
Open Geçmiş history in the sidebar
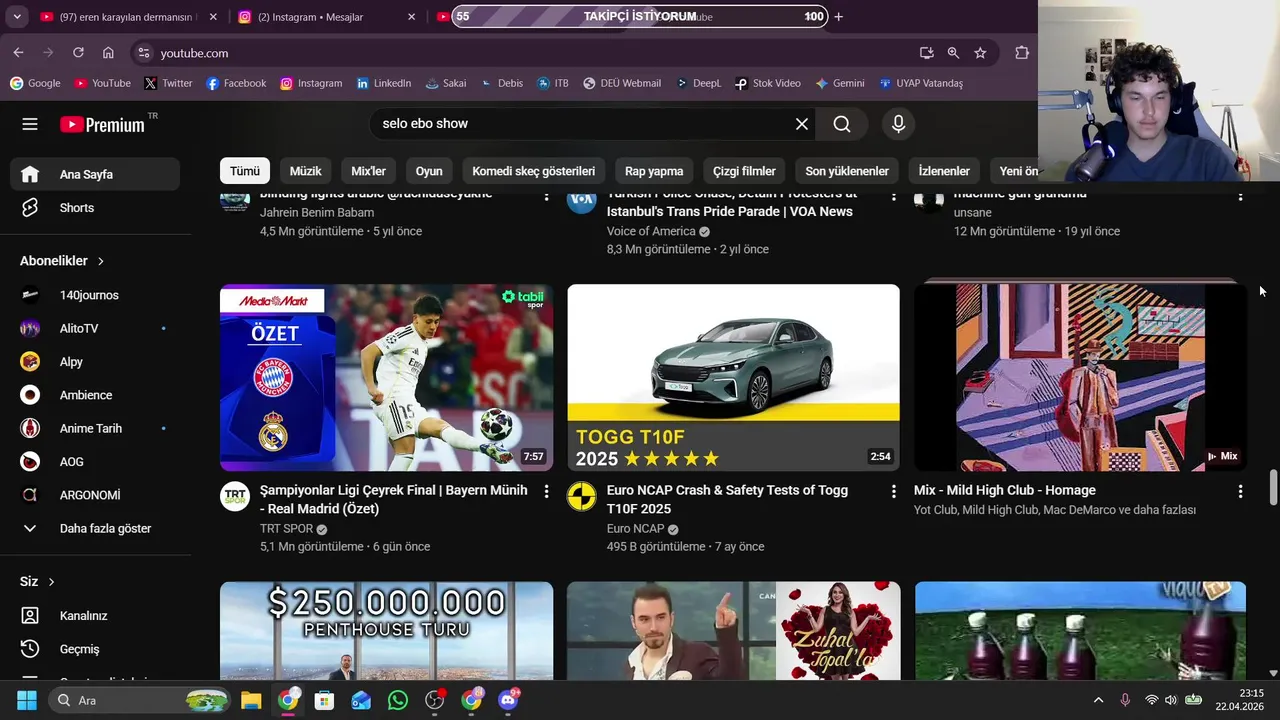pos(95,649)
